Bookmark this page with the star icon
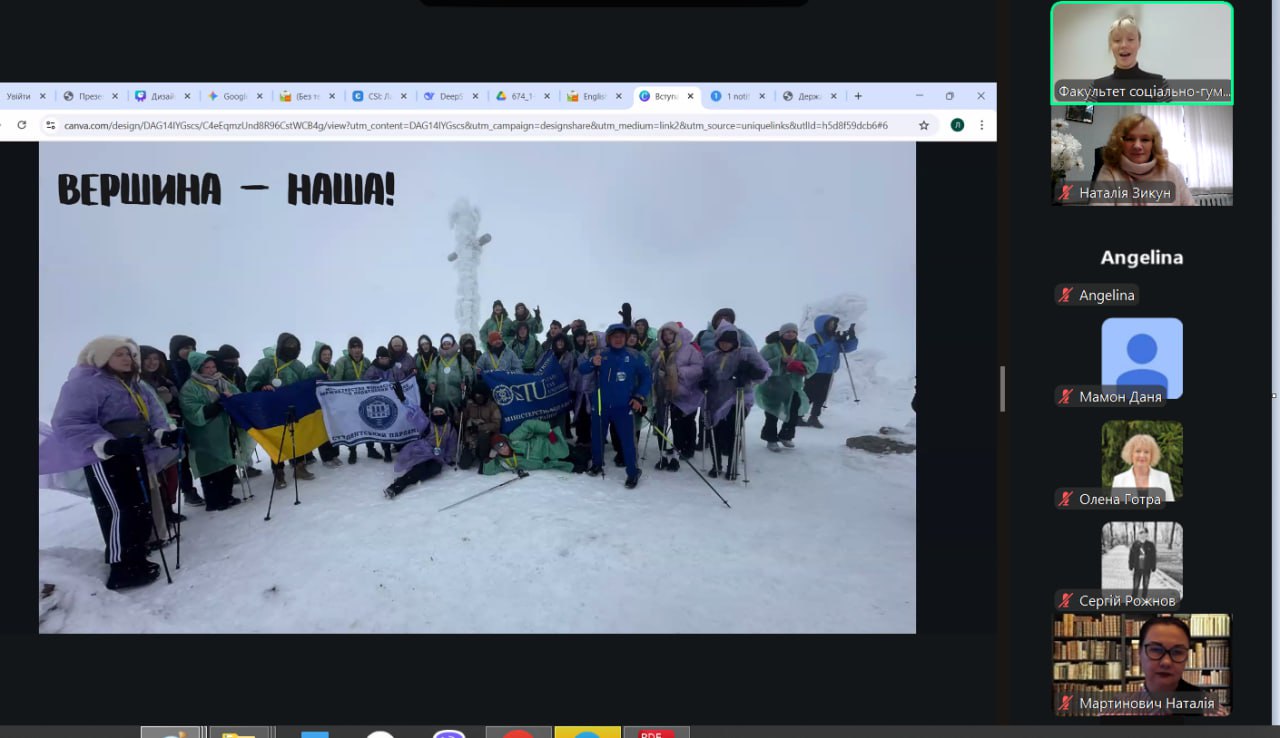The height and width of the screenshot is (738, 1280). coord(924,125)
